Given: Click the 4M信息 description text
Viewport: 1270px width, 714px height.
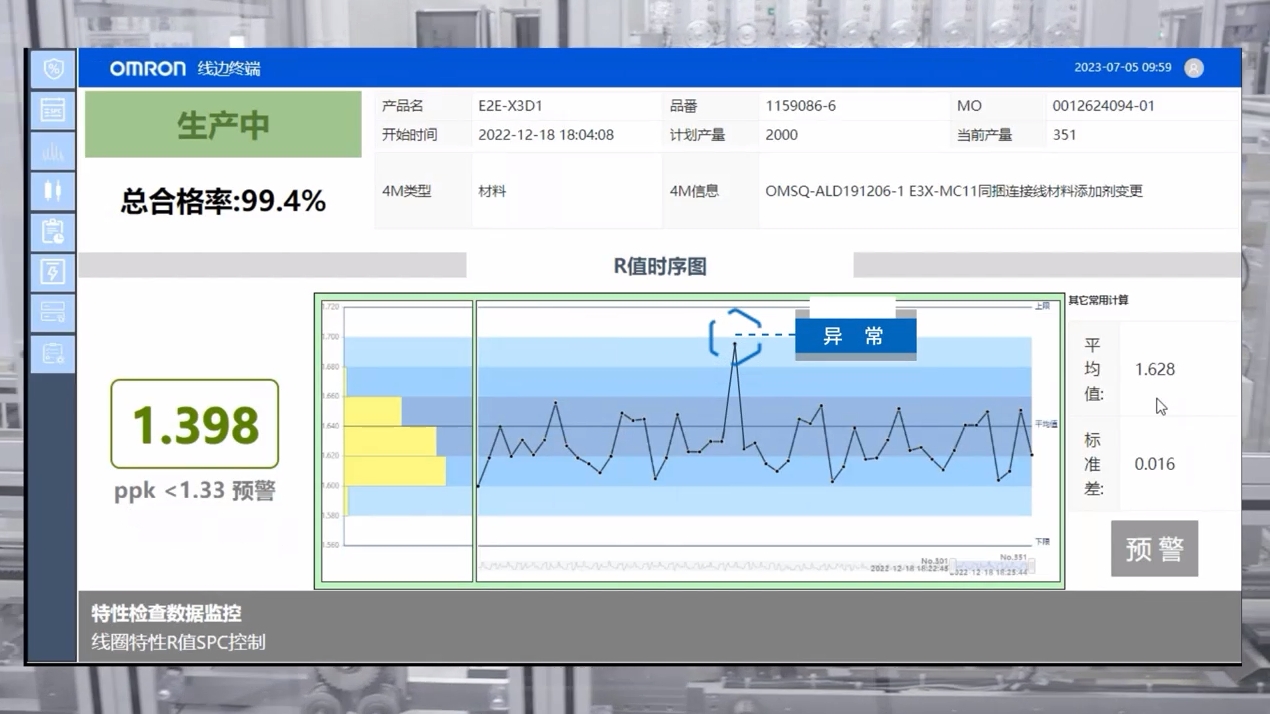Looking at the screenshot, I should coord(953,191).
